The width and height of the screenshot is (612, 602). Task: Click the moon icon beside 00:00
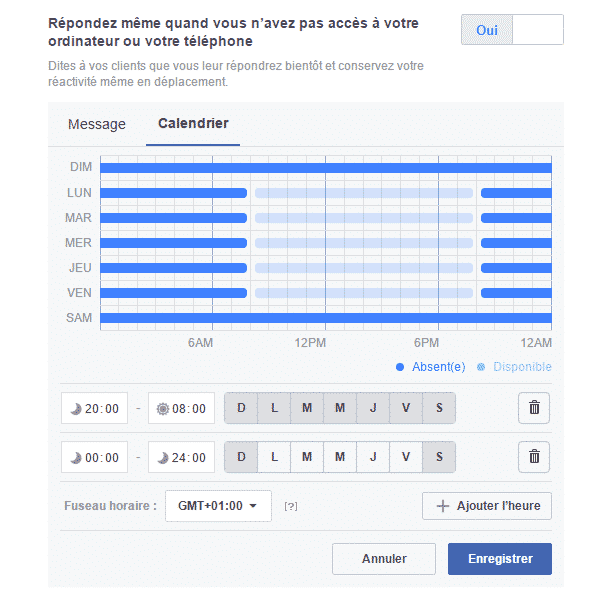[76, 458]
